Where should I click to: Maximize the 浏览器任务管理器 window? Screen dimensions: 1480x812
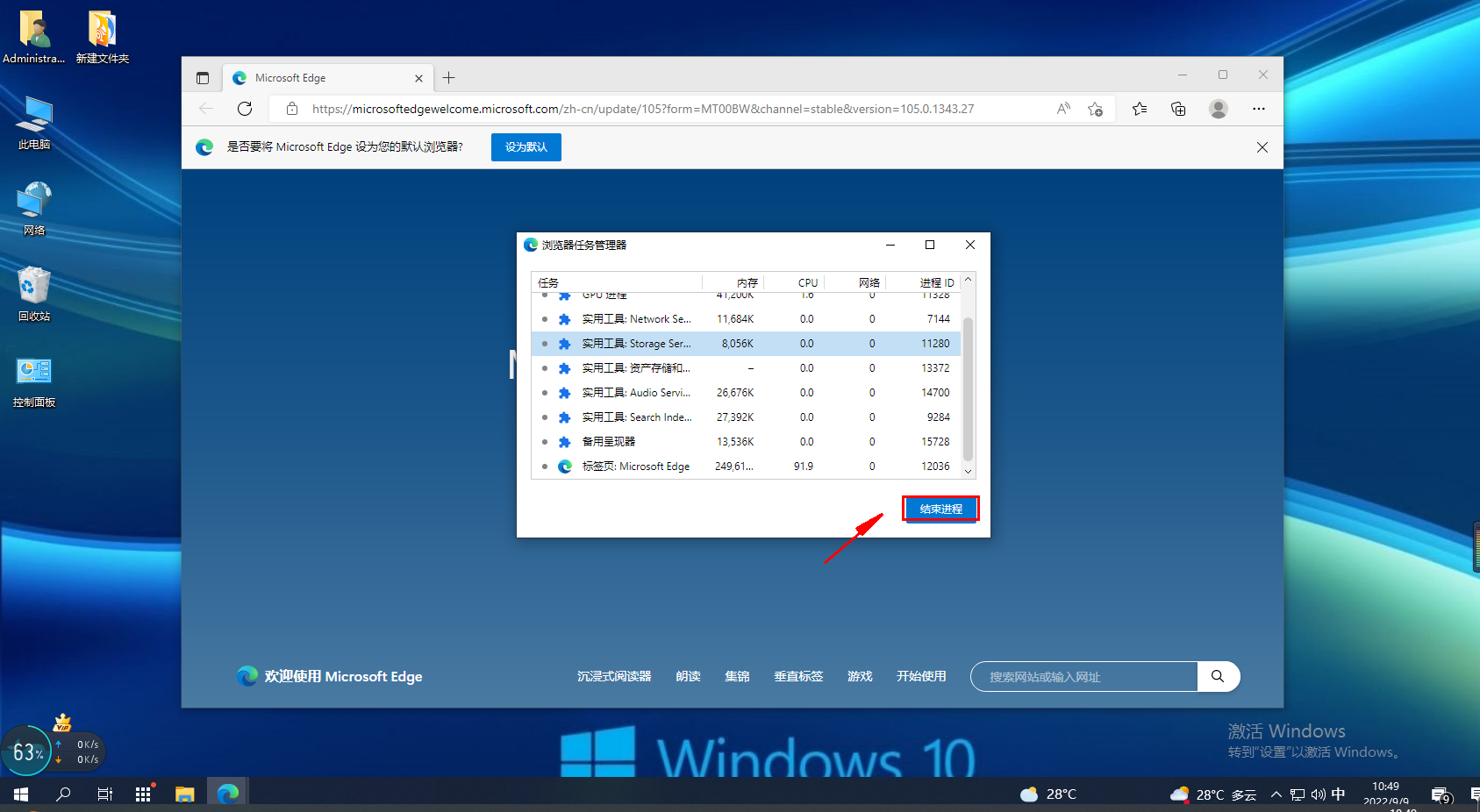pyautogui.click(x=930, y=245)
